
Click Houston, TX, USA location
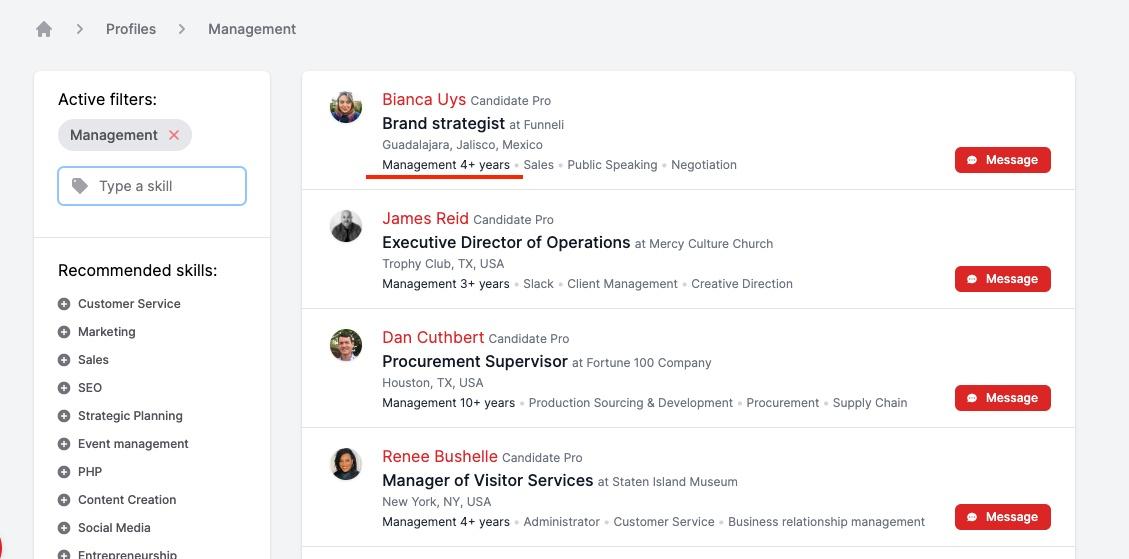coord(433,383)
